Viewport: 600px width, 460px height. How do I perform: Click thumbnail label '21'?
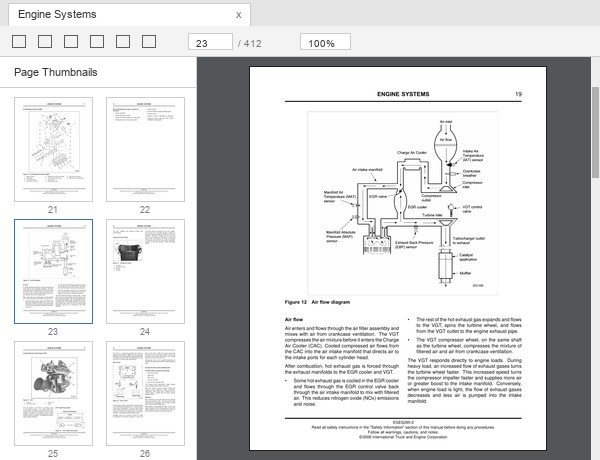(x=53, y=209)
